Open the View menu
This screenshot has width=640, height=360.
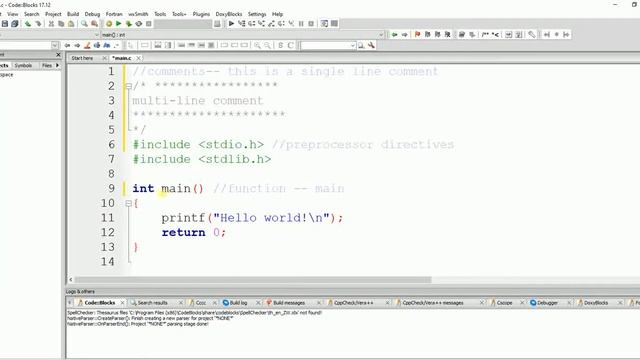click(x=13, y=14)
